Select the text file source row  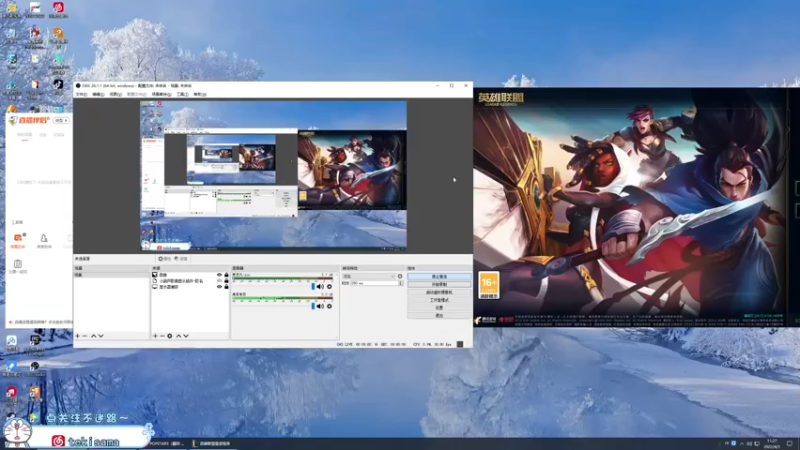tap(190, 281)
